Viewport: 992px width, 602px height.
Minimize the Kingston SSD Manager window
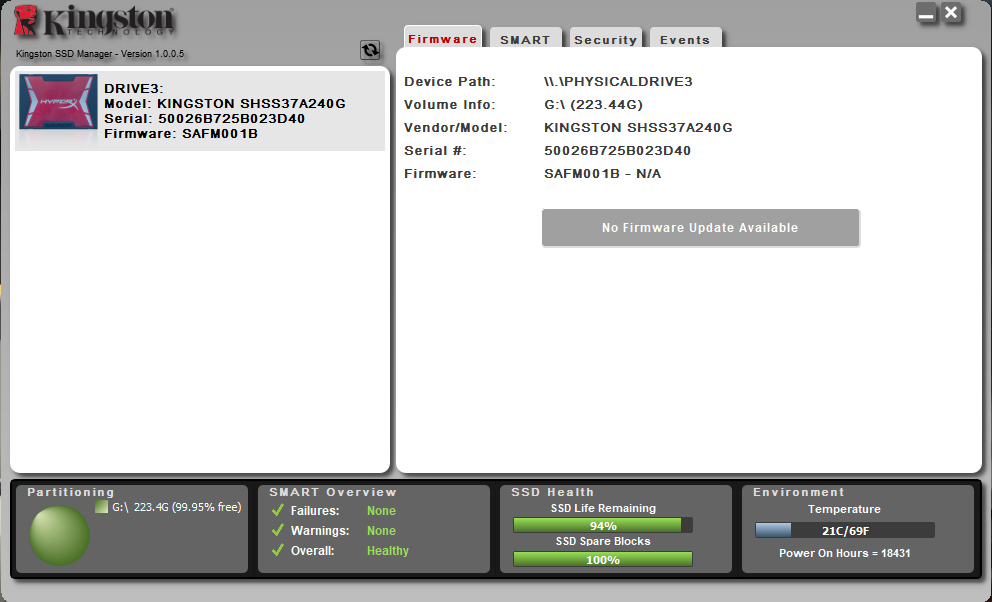click(x=926, y=13)
